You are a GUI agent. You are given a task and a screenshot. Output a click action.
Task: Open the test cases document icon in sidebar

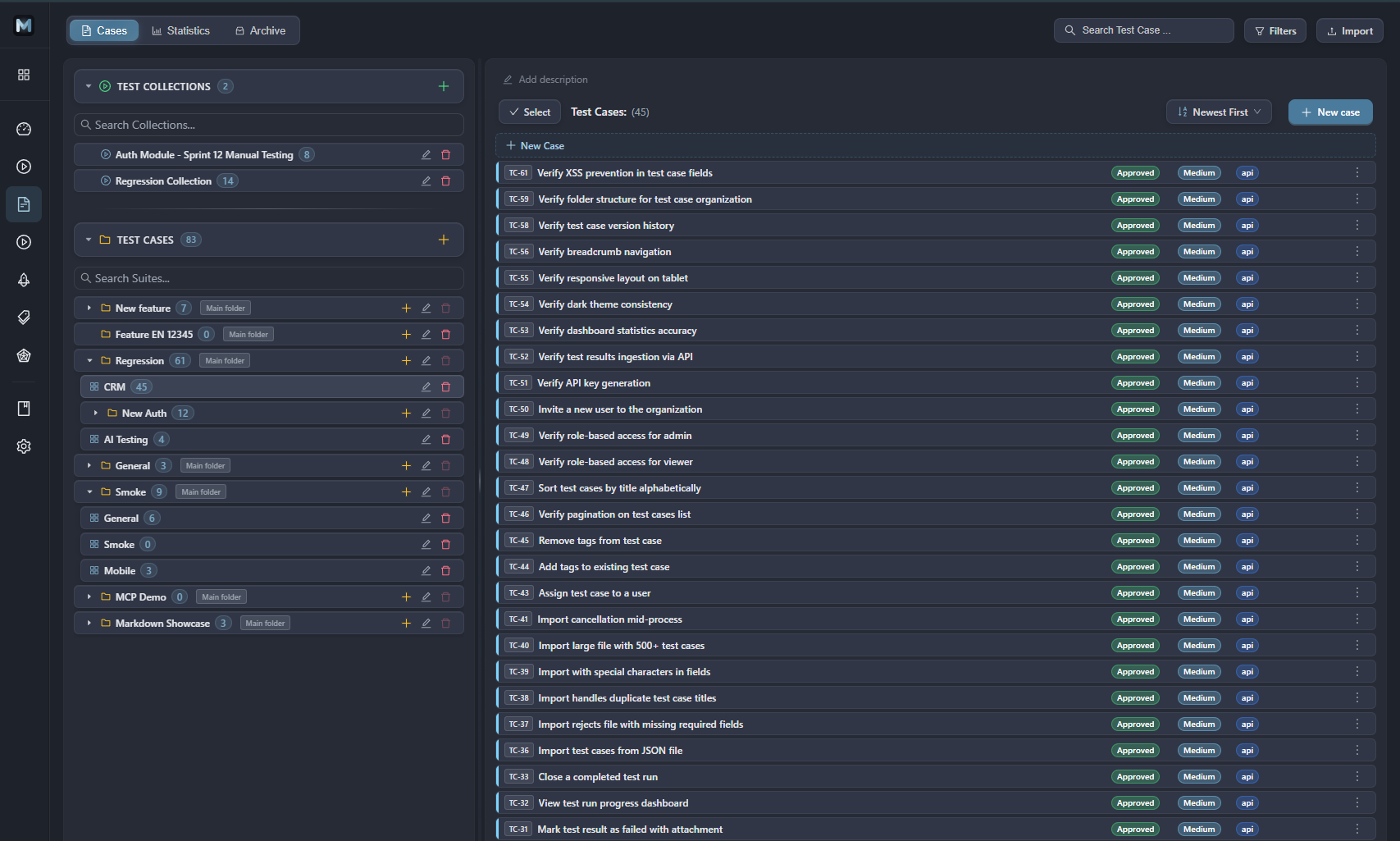24,204
